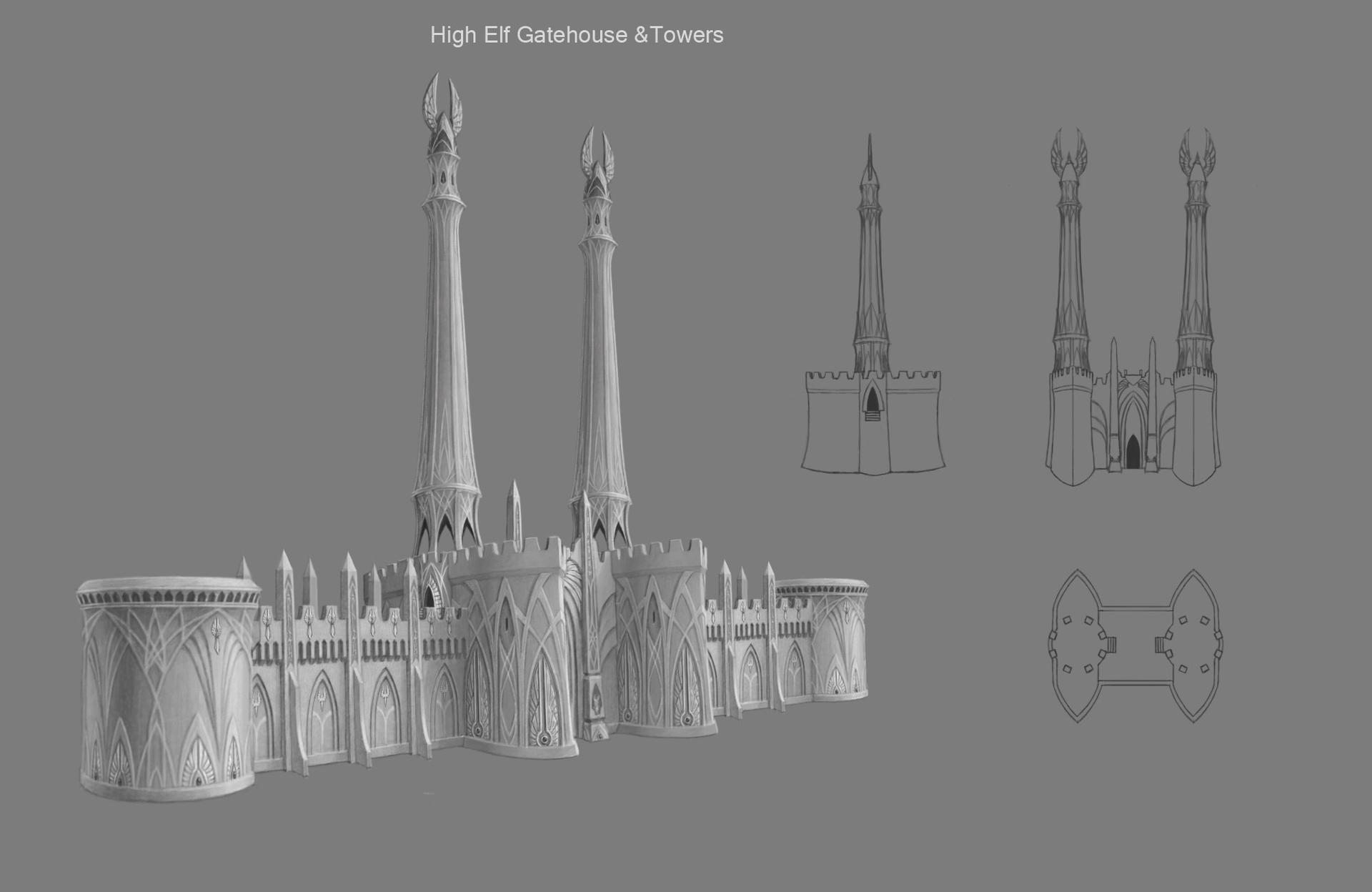Click the left tower in the front-view sketch
1372x892 pixels.
pos(1069,286)
